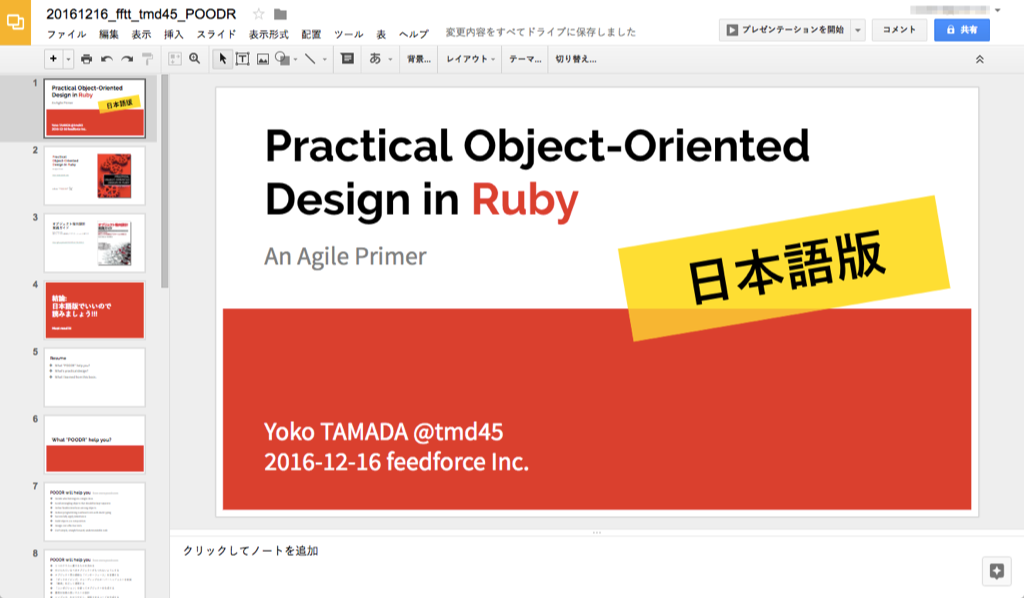
Task: Open the move-to-folder icon
Action: pos(280,14)
